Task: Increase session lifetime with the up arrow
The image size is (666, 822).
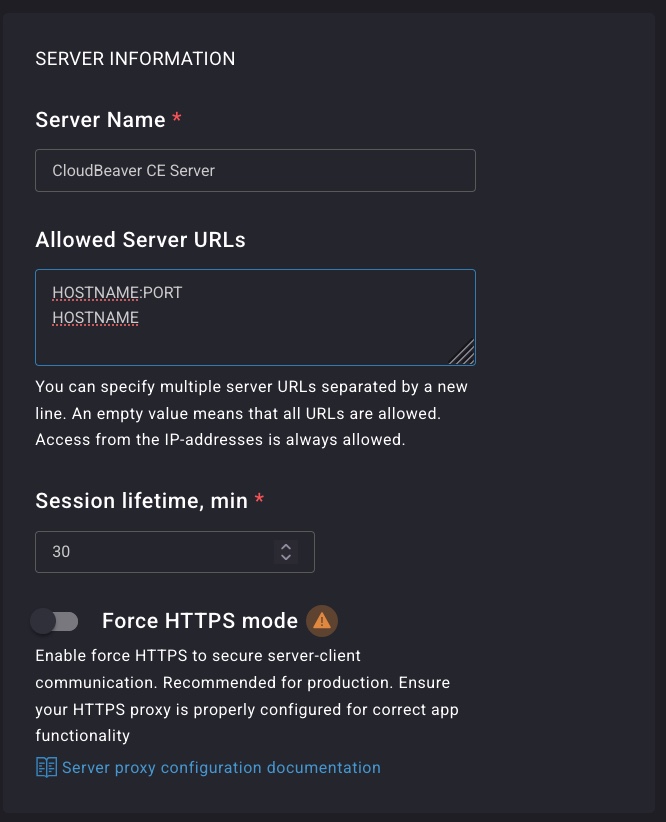Action: point(286,546)
